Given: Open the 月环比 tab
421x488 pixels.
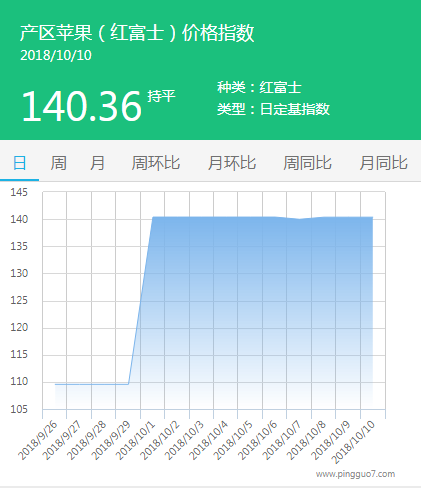Looking at the screenshot, I should 232,163.
